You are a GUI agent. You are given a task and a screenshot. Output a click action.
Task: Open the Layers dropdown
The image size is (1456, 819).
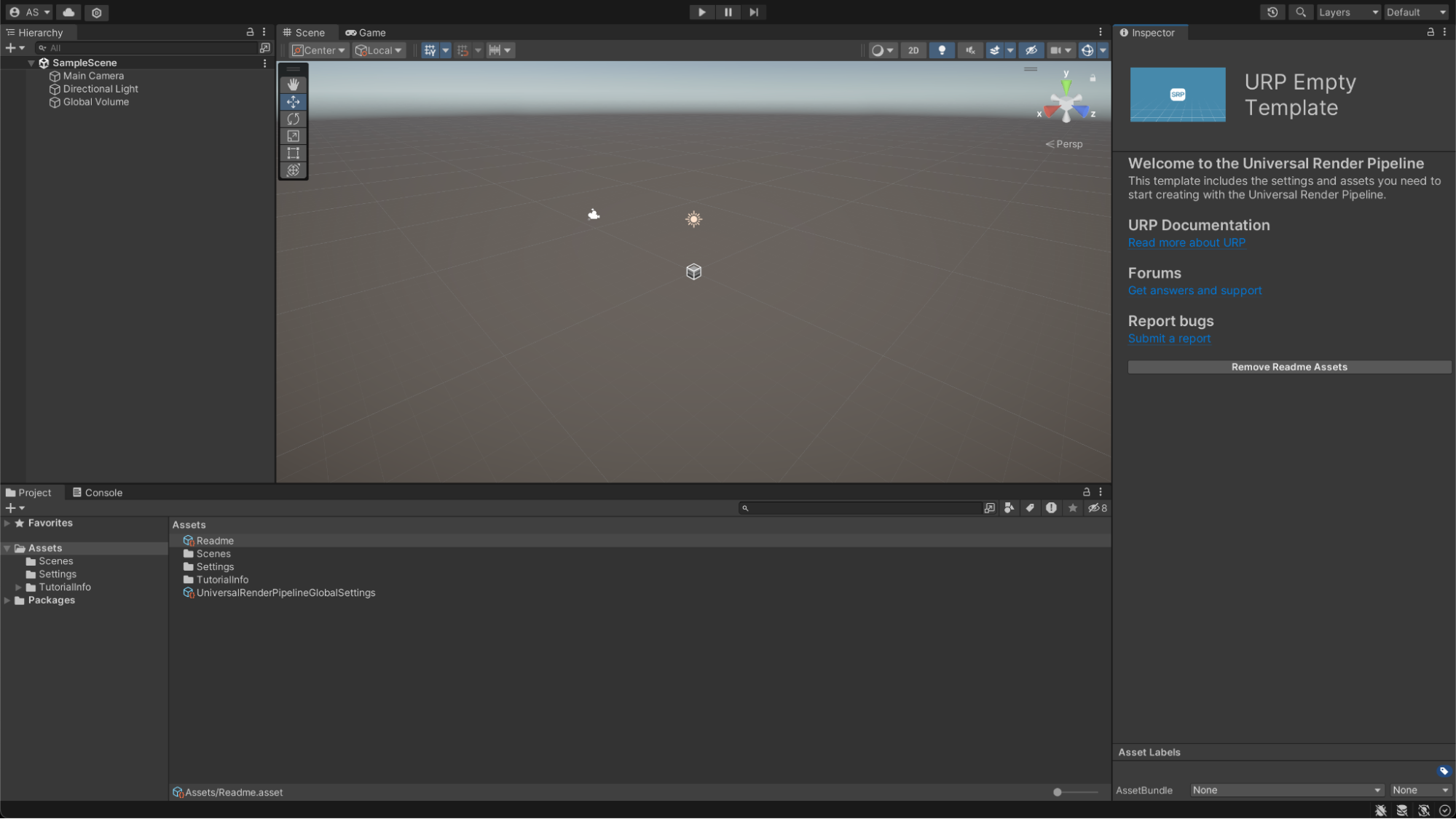1348,12
